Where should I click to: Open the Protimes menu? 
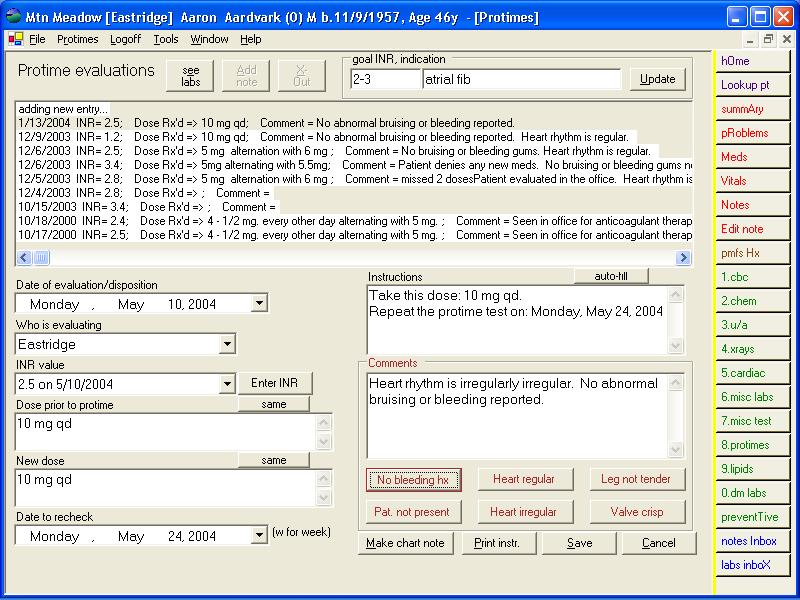coord(77,39)
